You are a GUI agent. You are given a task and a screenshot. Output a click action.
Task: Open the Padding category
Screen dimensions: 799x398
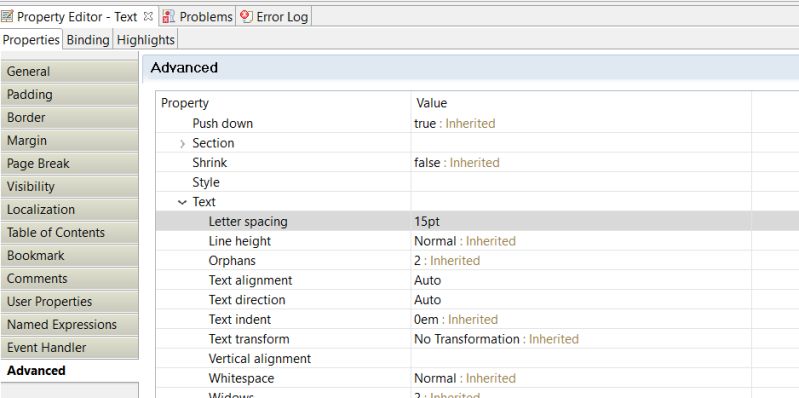click(x=69, y=95)
